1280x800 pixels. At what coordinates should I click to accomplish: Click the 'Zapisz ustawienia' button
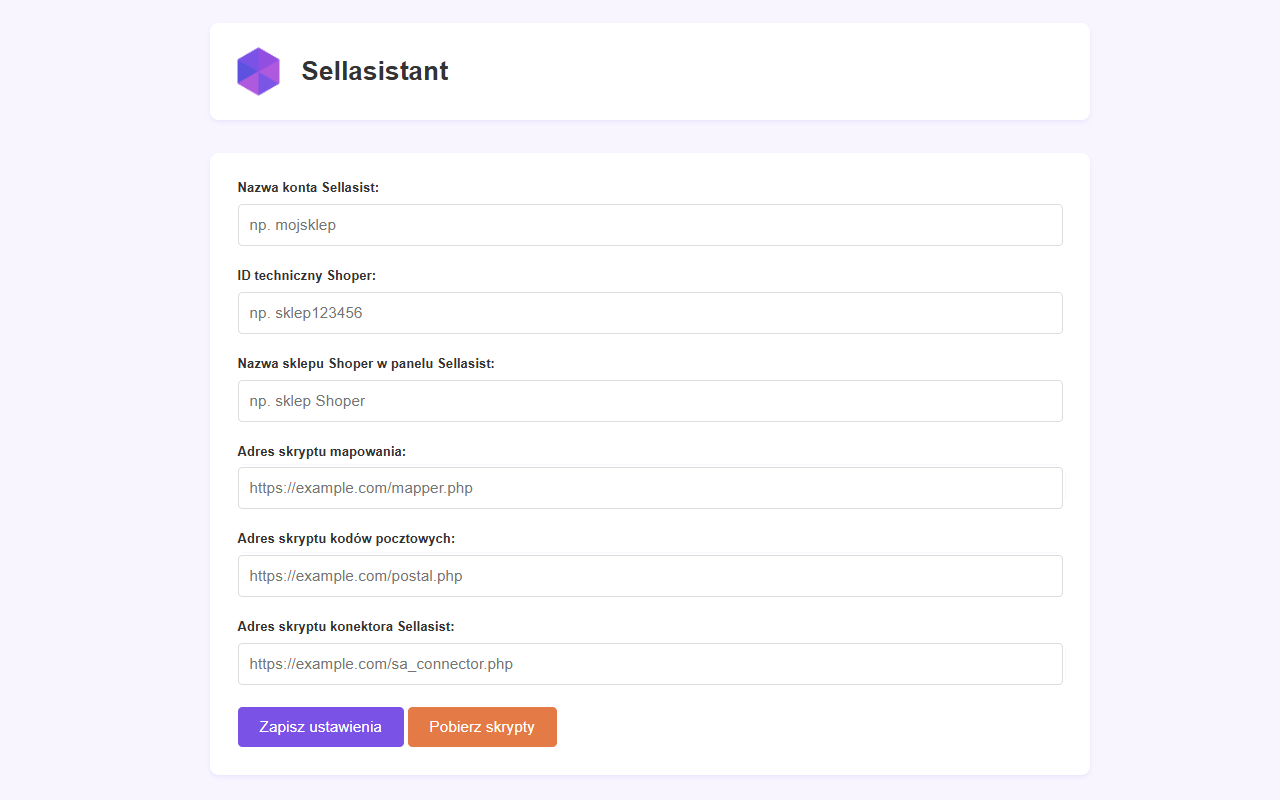[320, 726]
